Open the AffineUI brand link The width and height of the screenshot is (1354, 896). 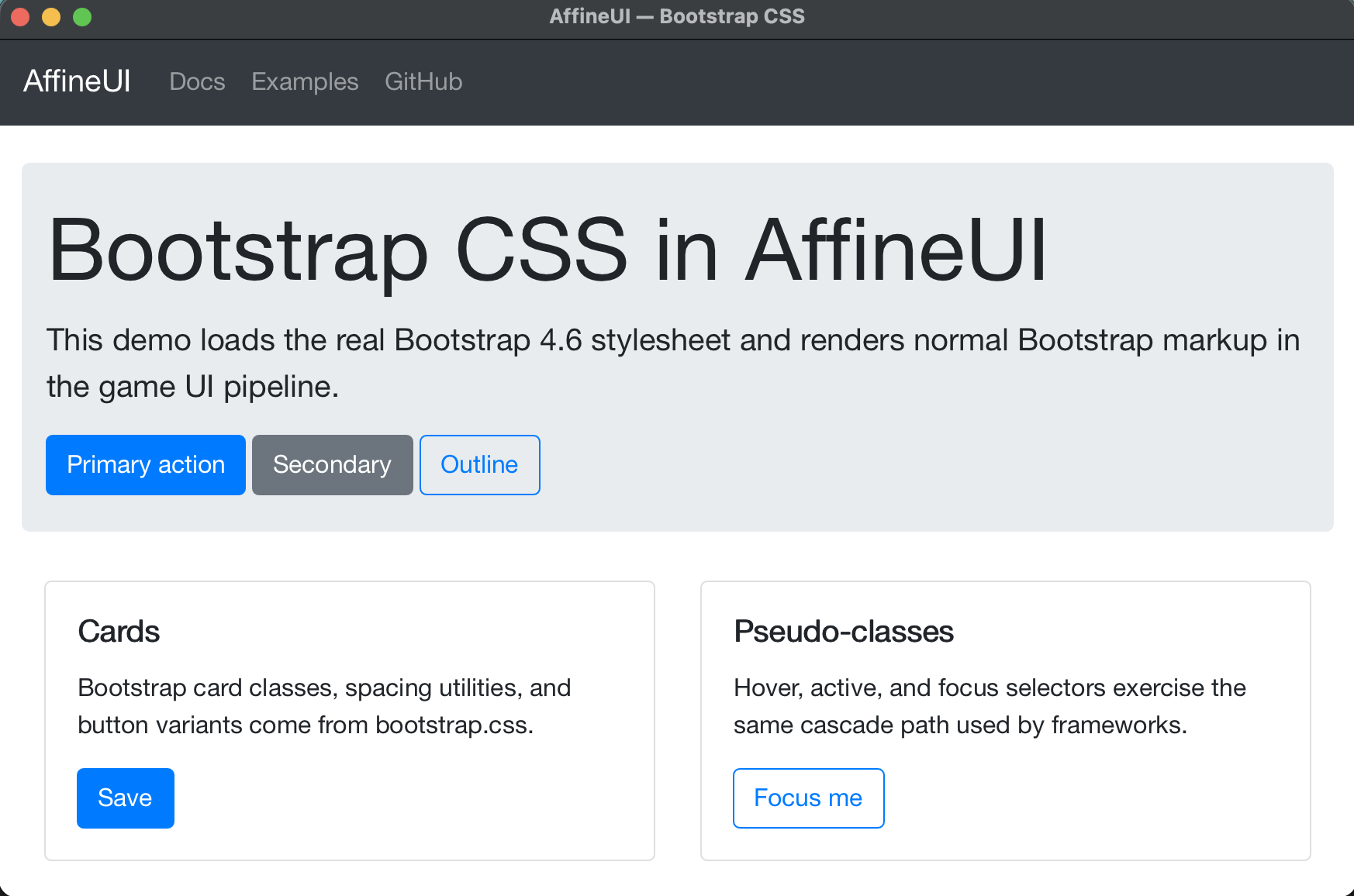pos(77,81)
